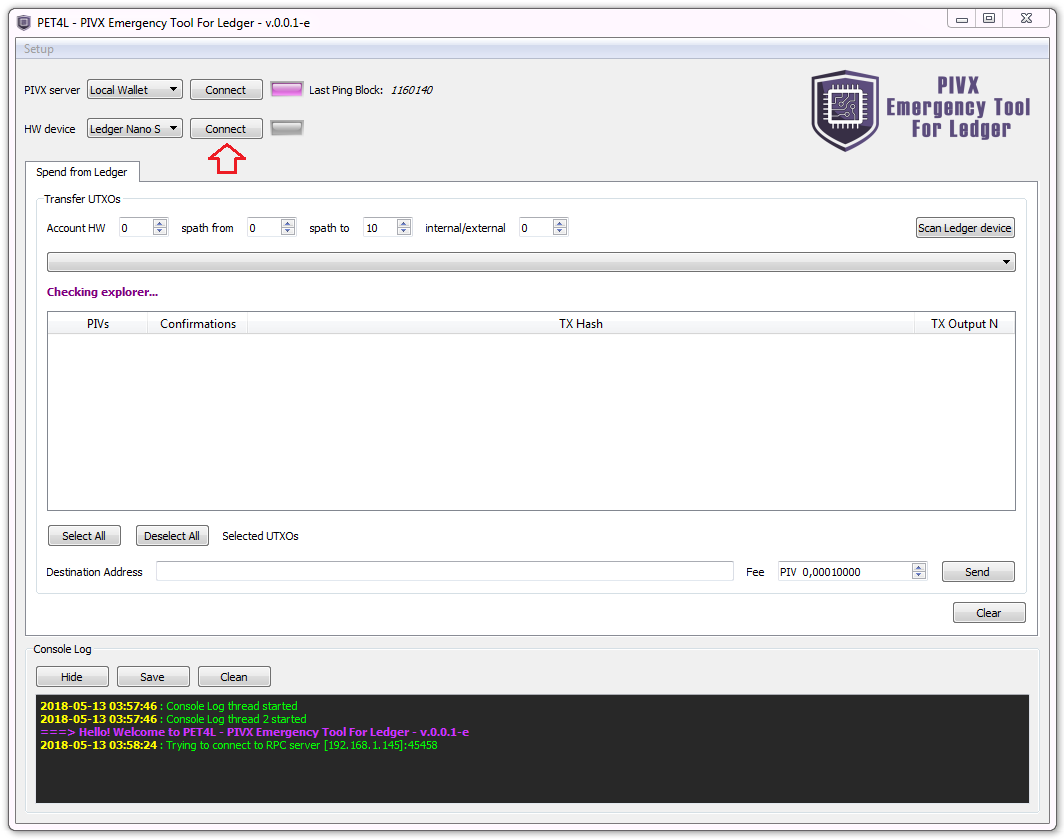This screenshot has width=1064, height=840.
Task: Click the Destination Address input field
Action: pos(445,571)
